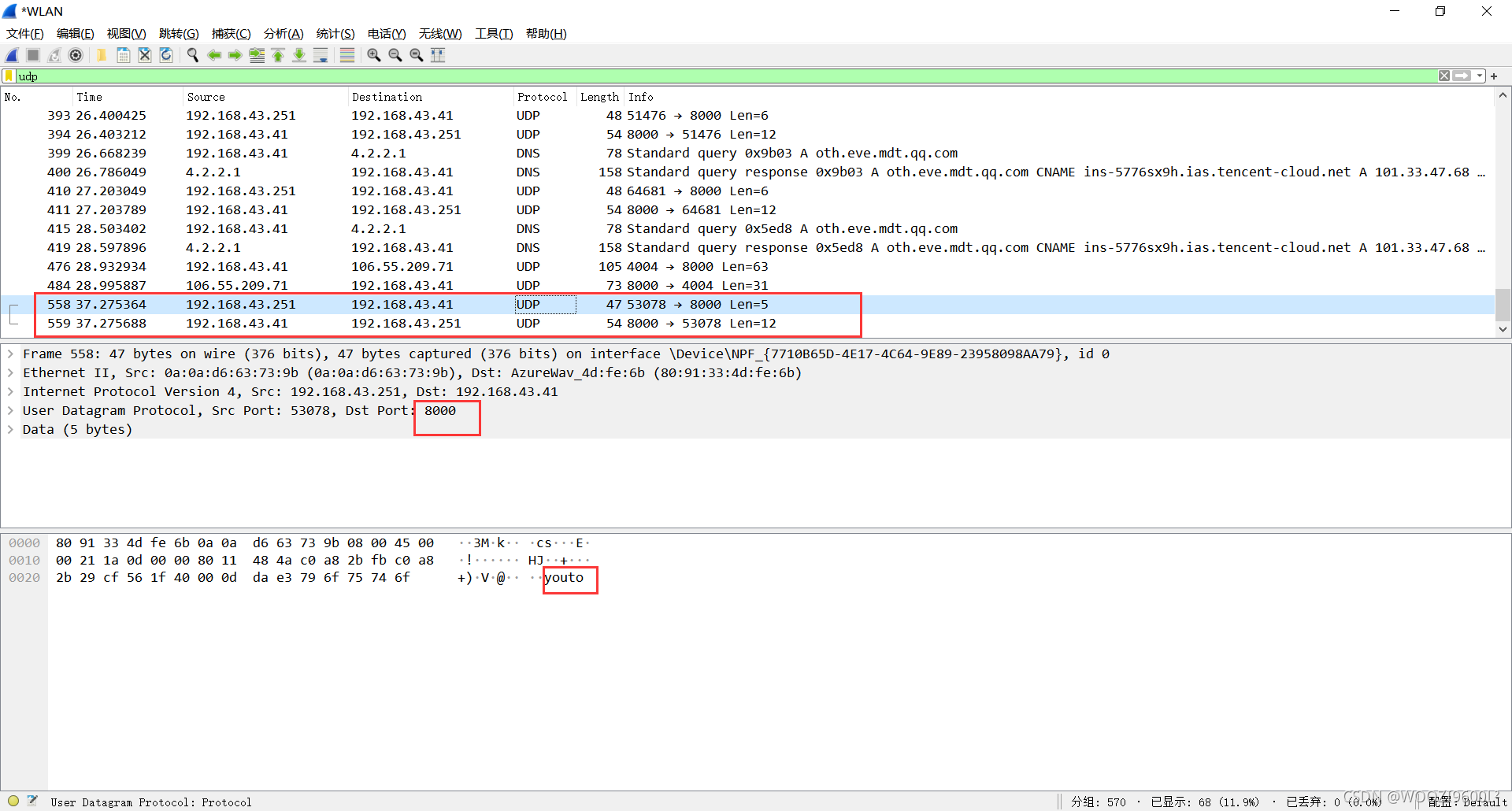Image resolution: width=1512 pixels, height=811 pixels.
Task: Stop the running packet capture
Action: (x=33, y=55)
